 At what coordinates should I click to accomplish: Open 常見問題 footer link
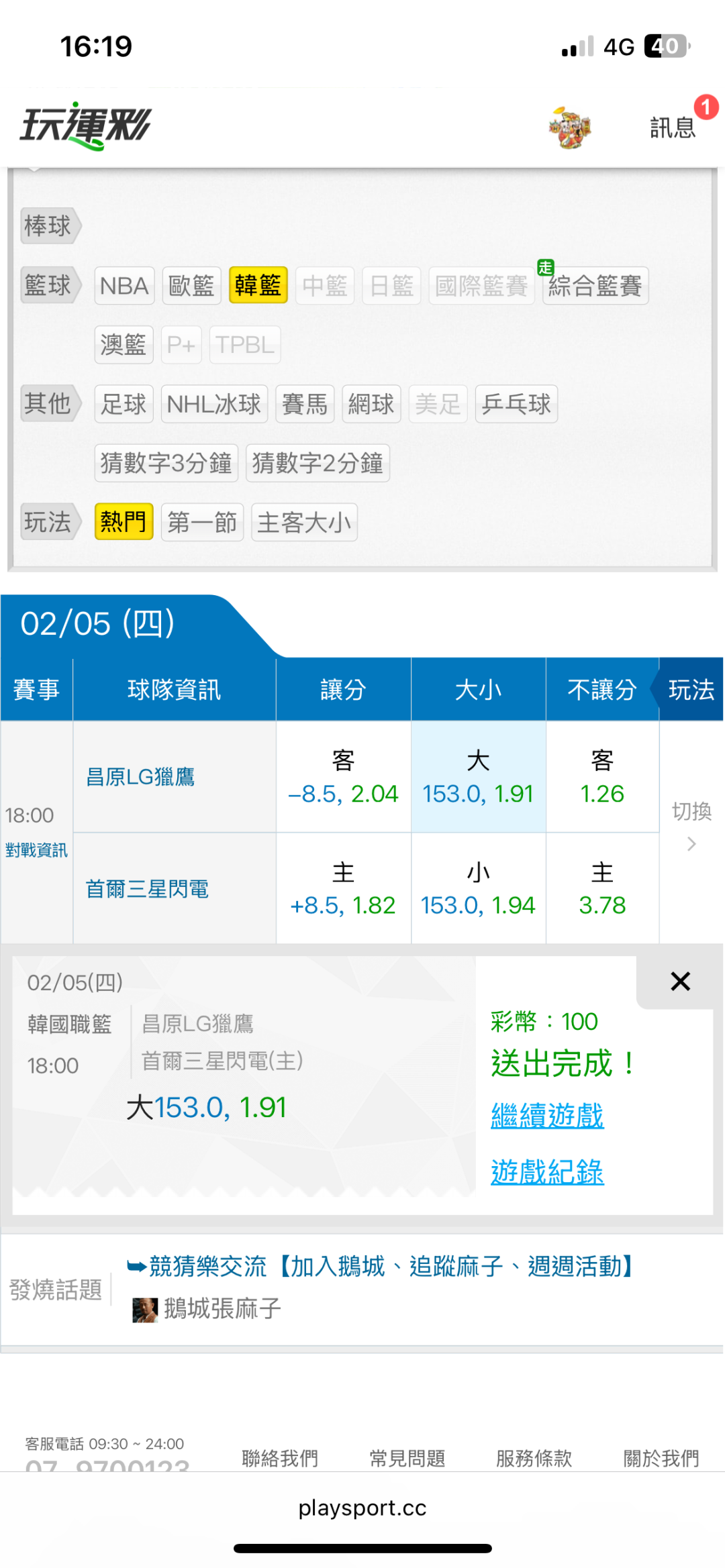407,1458
